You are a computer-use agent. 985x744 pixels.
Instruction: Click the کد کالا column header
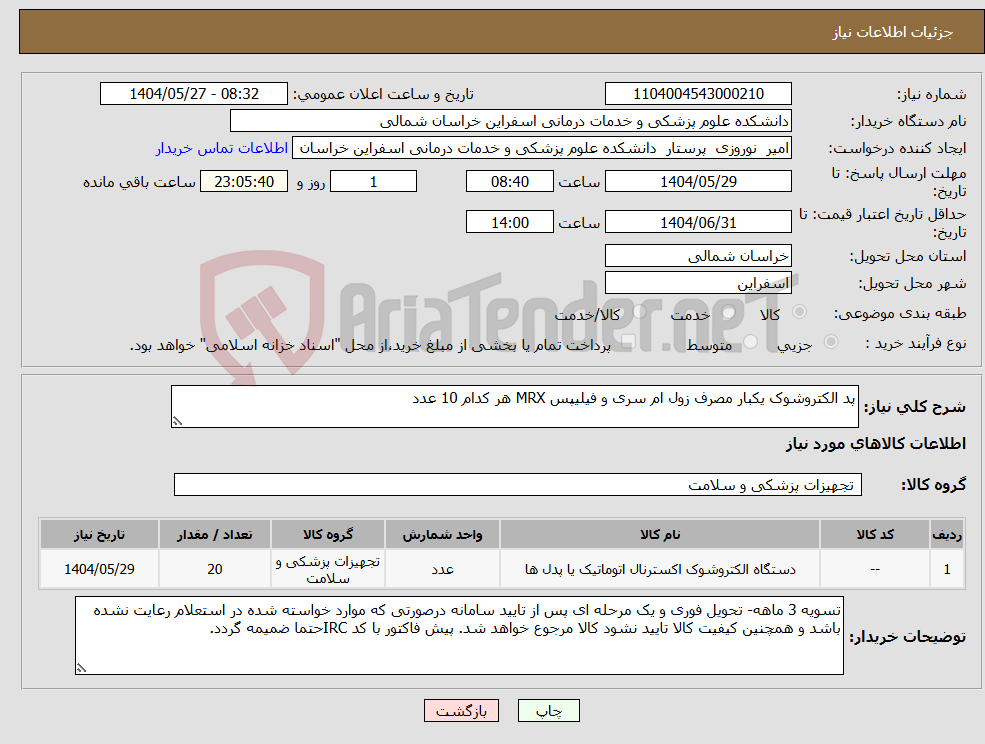click(x=874, y=535)
